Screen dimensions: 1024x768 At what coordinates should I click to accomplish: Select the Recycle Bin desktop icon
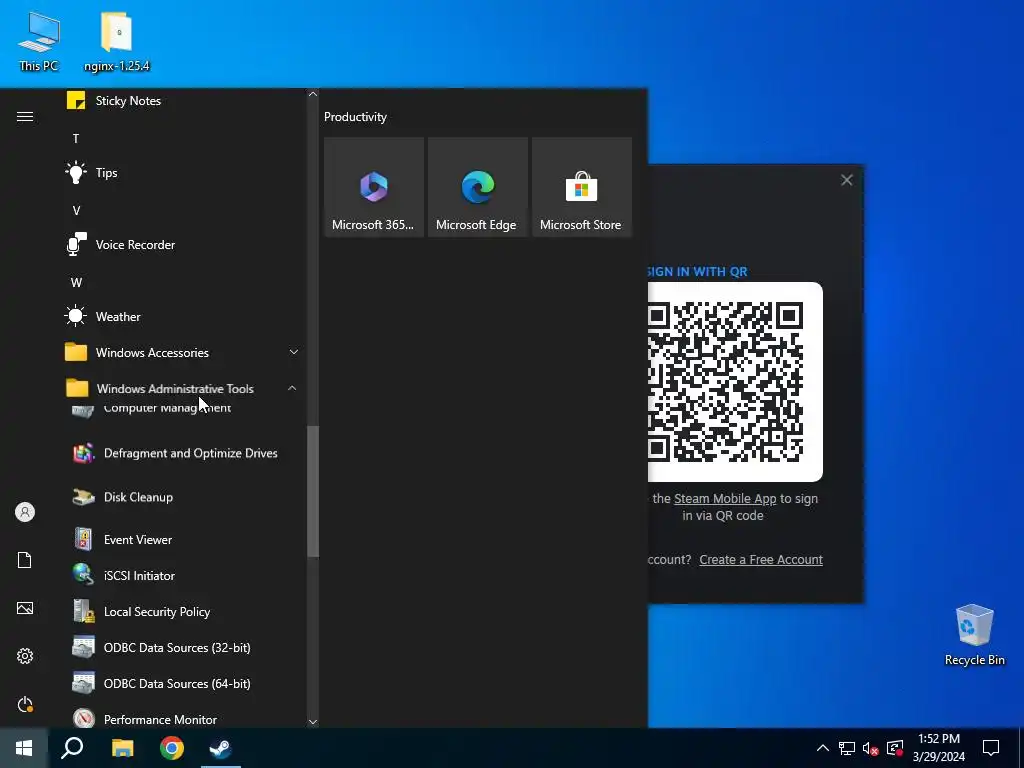[974, 635]
